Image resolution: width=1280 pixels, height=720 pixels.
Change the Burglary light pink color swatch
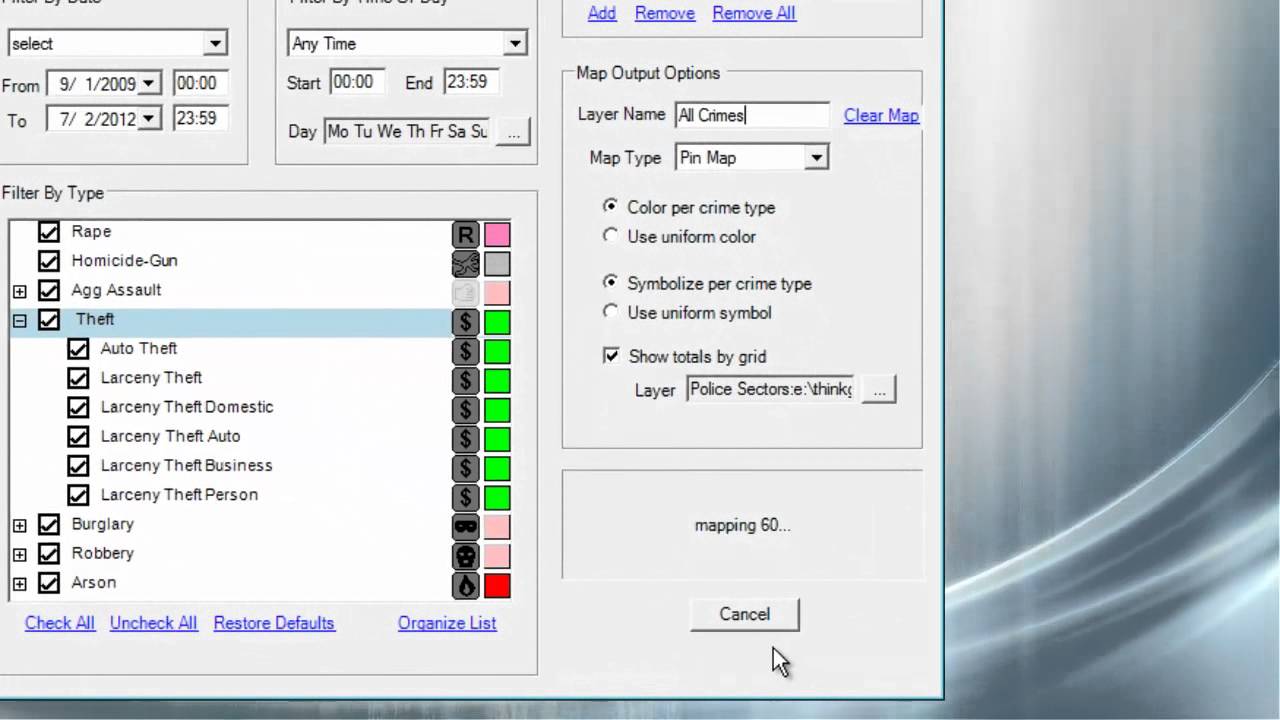click(x=497, y=527)
